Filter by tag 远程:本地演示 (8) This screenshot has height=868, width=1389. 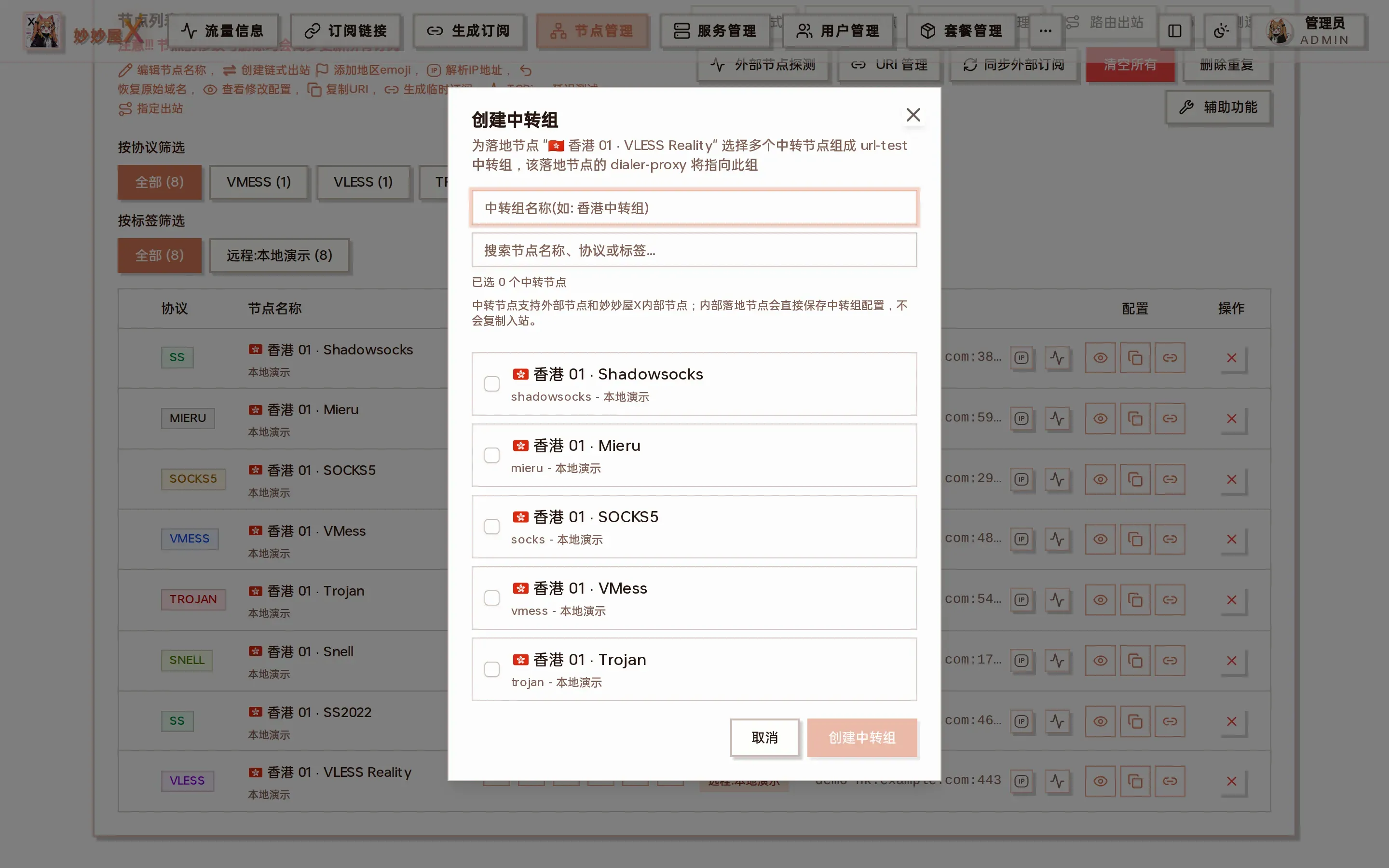click(x=280, y=256)
